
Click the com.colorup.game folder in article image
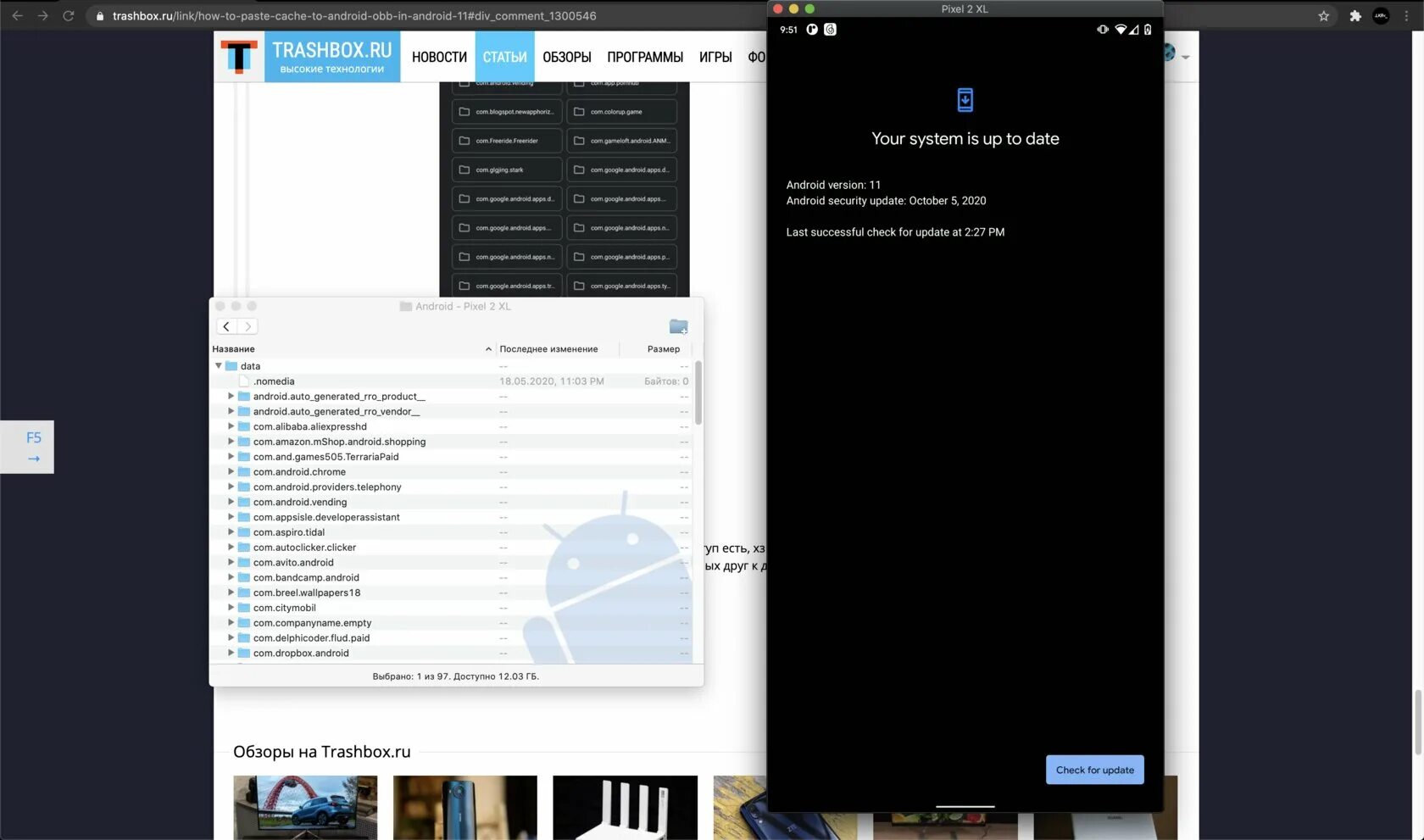(621, 112)
